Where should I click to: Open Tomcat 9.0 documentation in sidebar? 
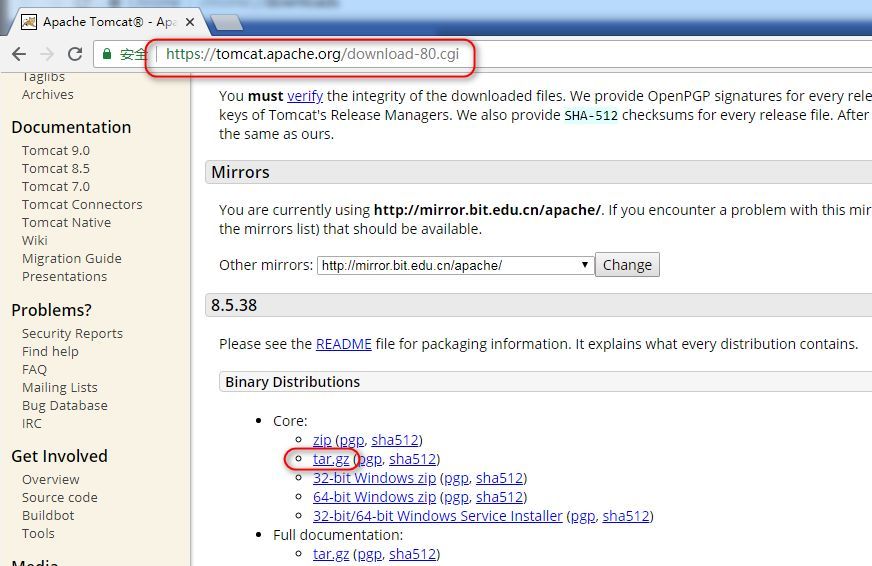55,150
